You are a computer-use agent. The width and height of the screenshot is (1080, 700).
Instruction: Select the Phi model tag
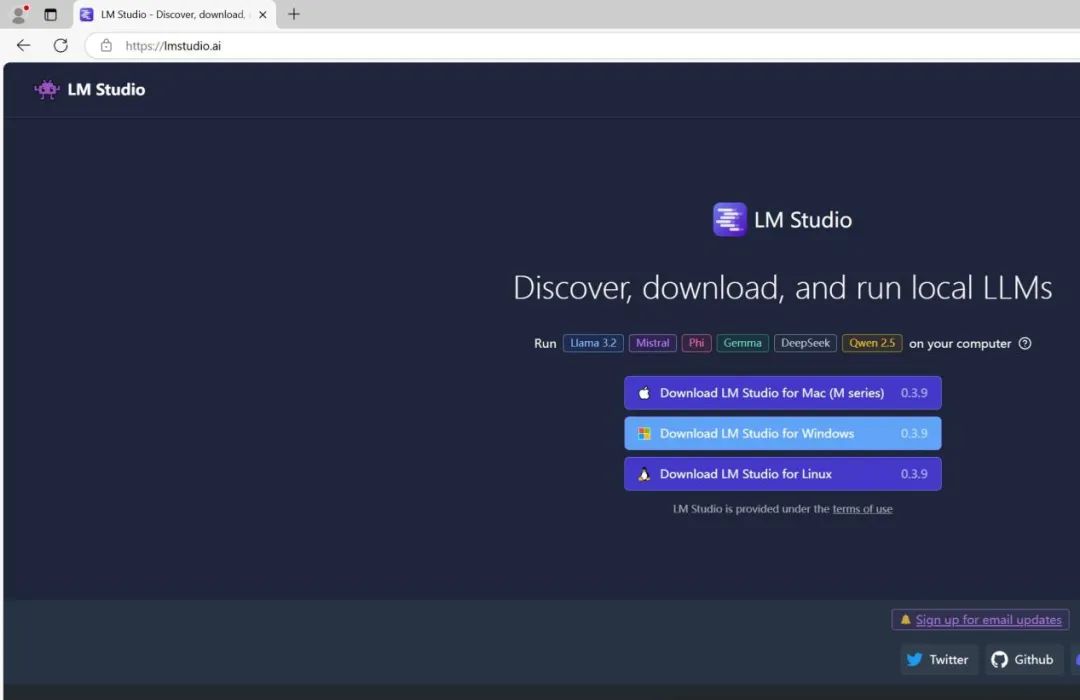pos(696,343)
